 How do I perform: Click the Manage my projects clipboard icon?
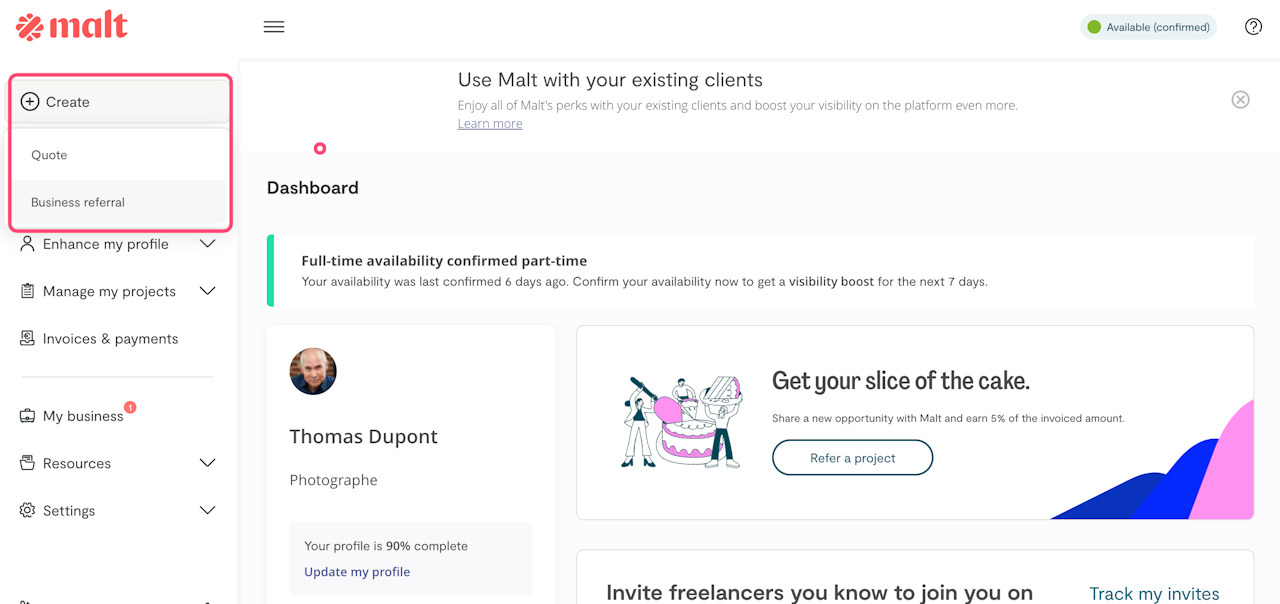click(27, 291)
